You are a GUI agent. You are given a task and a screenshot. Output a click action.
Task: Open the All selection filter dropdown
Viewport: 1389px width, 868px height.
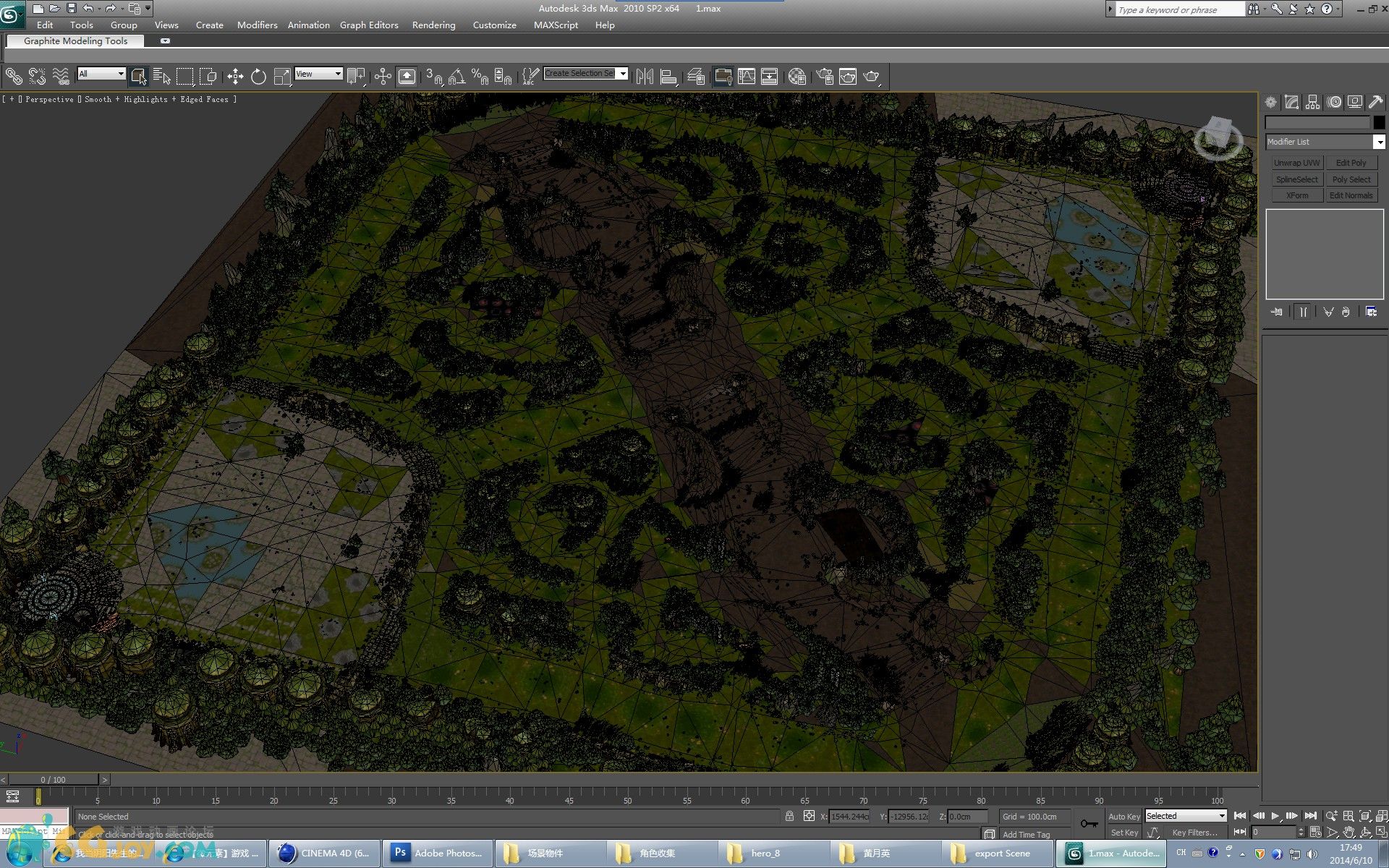tap(102, 74)
